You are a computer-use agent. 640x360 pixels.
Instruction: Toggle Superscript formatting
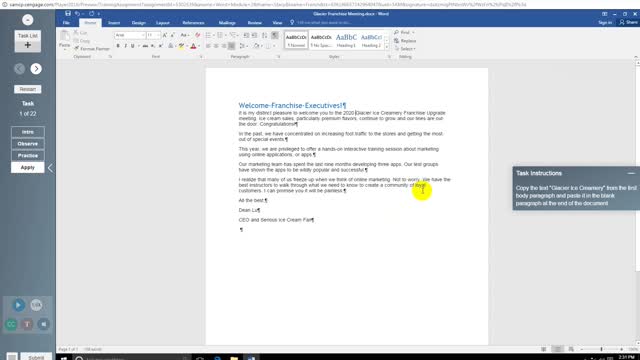[160, 46]
